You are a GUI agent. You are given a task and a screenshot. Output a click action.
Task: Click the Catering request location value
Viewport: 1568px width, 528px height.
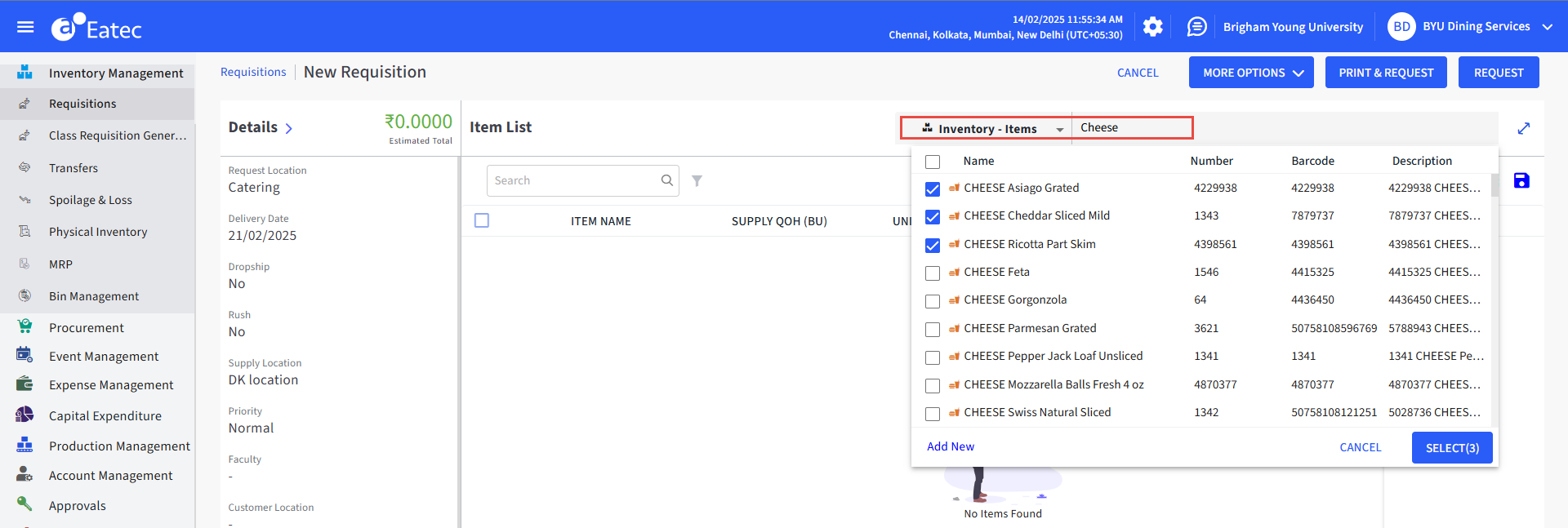point(254,187)
